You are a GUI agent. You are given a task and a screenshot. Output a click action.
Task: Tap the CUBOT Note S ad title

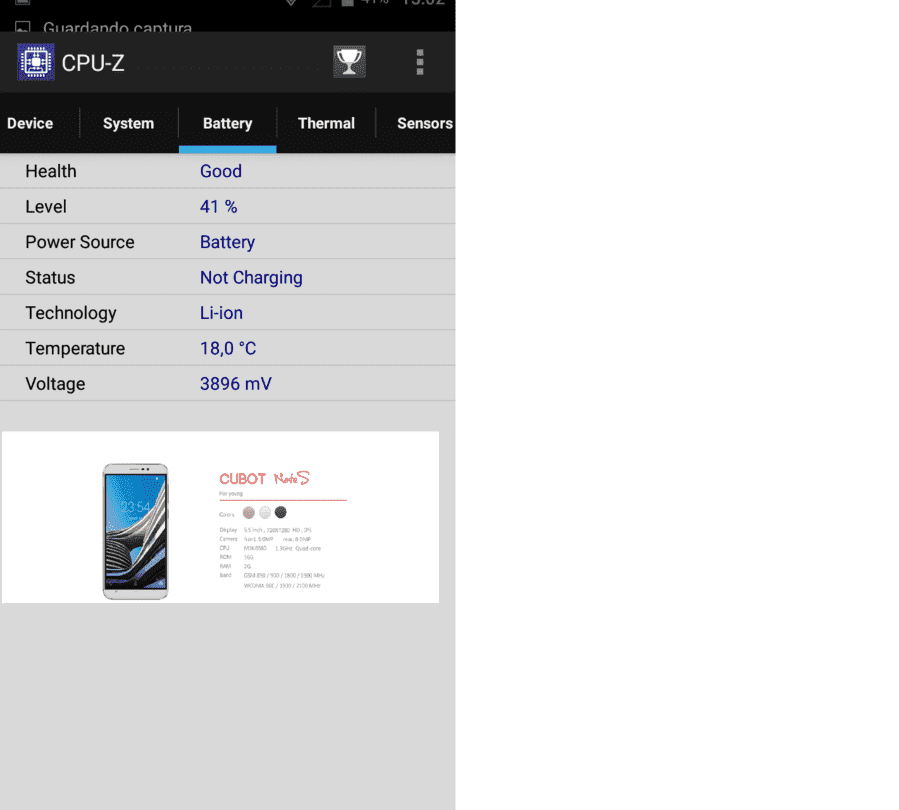pos(264,478)
